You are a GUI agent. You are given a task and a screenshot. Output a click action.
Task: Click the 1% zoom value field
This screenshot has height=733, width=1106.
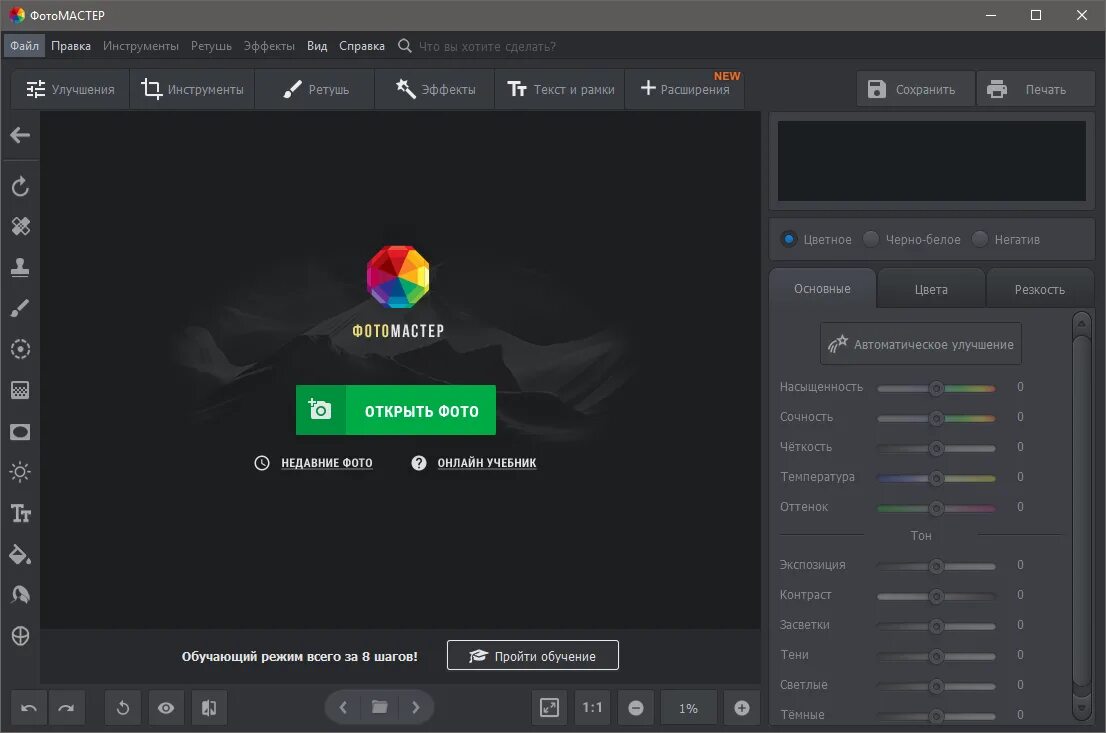688,708
